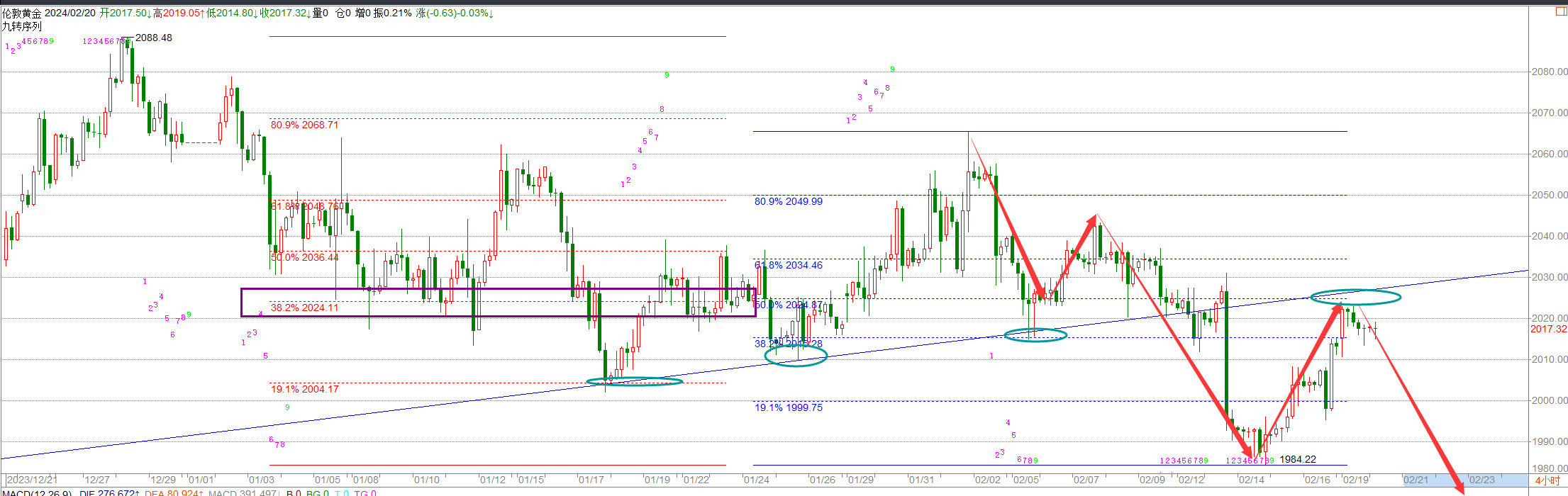Viewport: 1568px width, 496px height.
Task: Click the 伦敦黄金 instrument name
Action: point(22,13)
